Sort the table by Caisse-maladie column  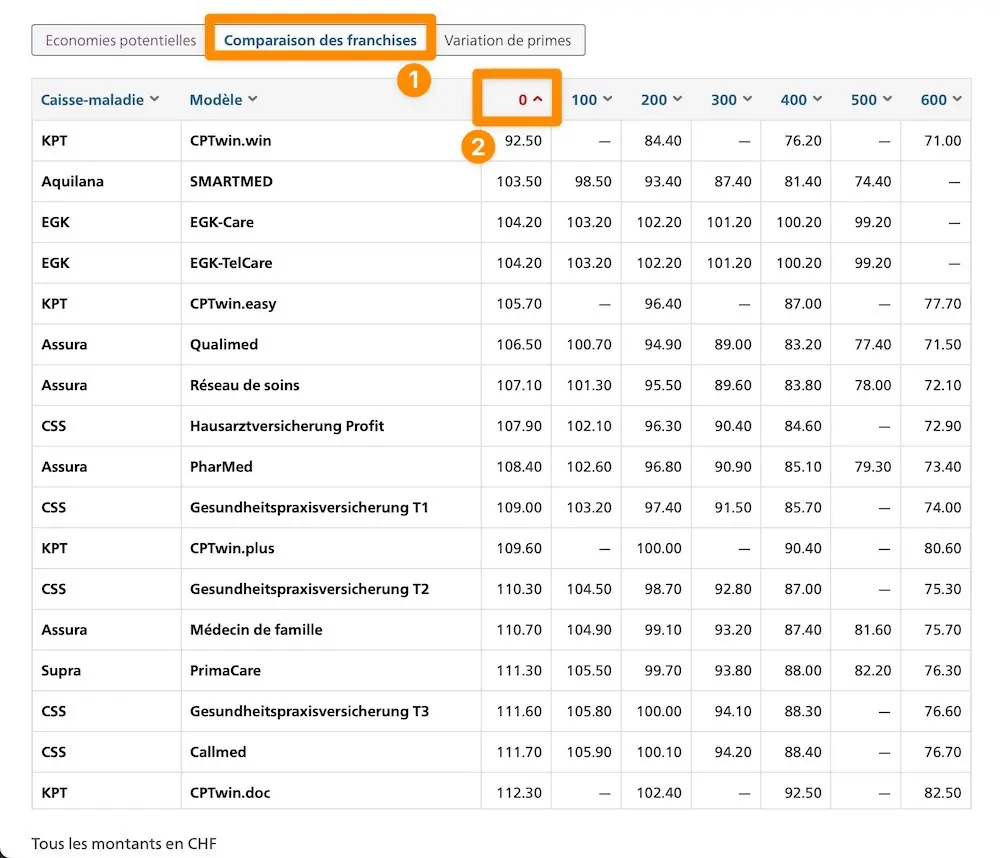100,100
